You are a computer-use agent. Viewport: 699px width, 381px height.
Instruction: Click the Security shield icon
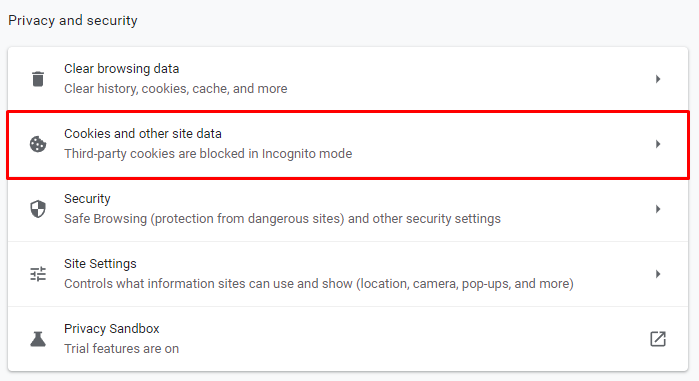coord(38,209)
